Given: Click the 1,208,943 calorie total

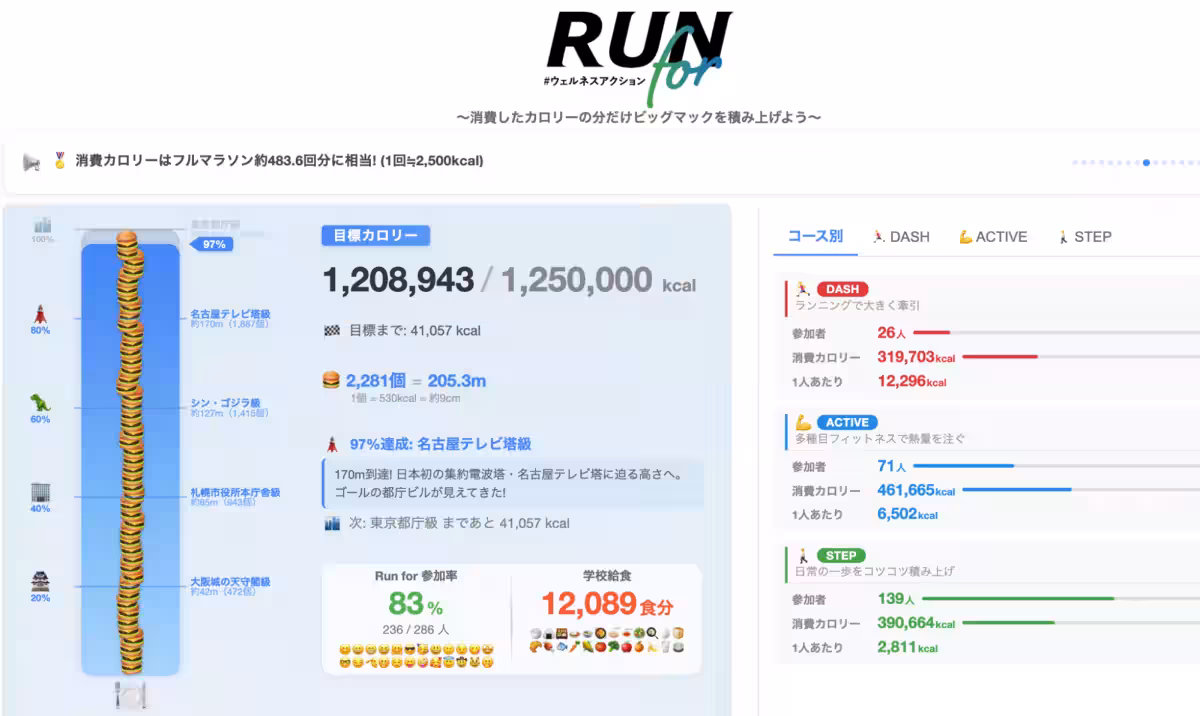Looking at the screenshot, I should coord(398,280).
